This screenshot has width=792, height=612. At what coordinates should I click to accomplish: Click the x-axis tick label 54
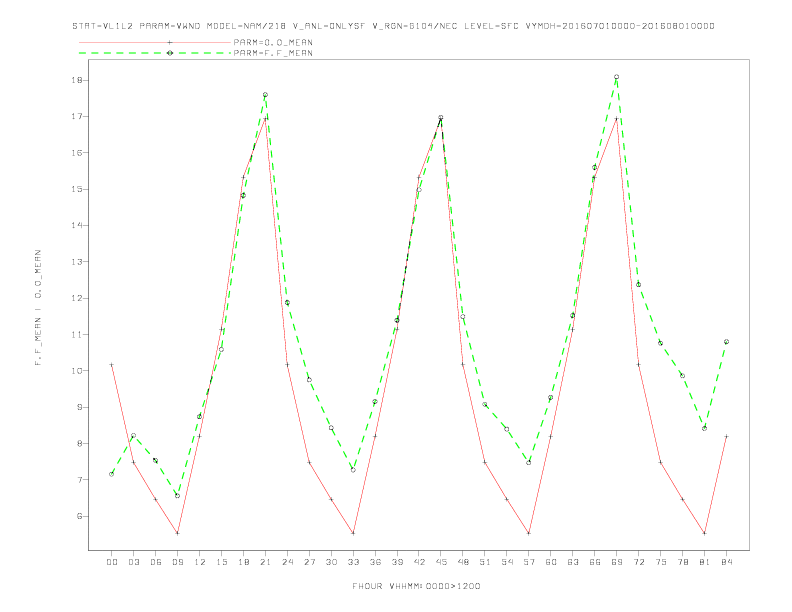[507, 562]
